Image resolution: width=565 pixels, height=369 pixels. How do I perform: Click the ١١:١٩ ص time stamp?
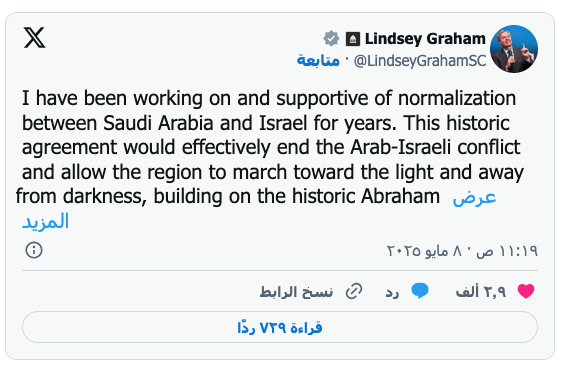pyautogui.click(x=507, y=251)
